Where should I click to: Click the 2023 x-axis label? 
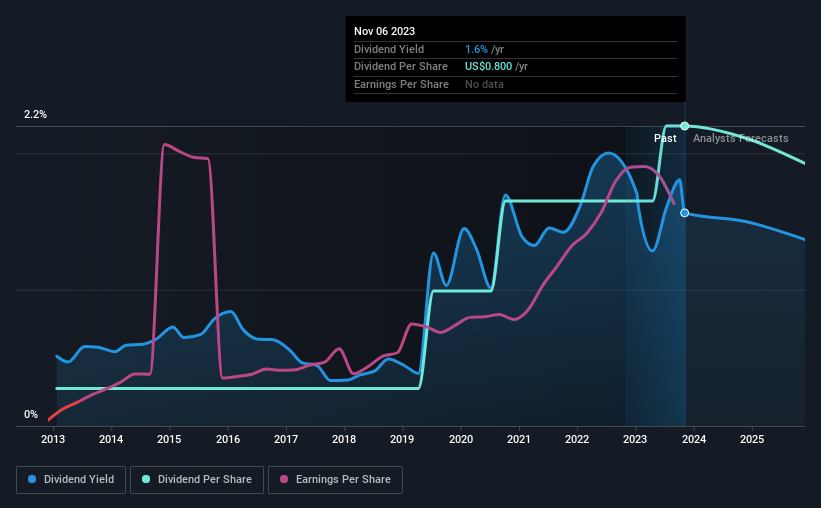[x=635, y=439]
